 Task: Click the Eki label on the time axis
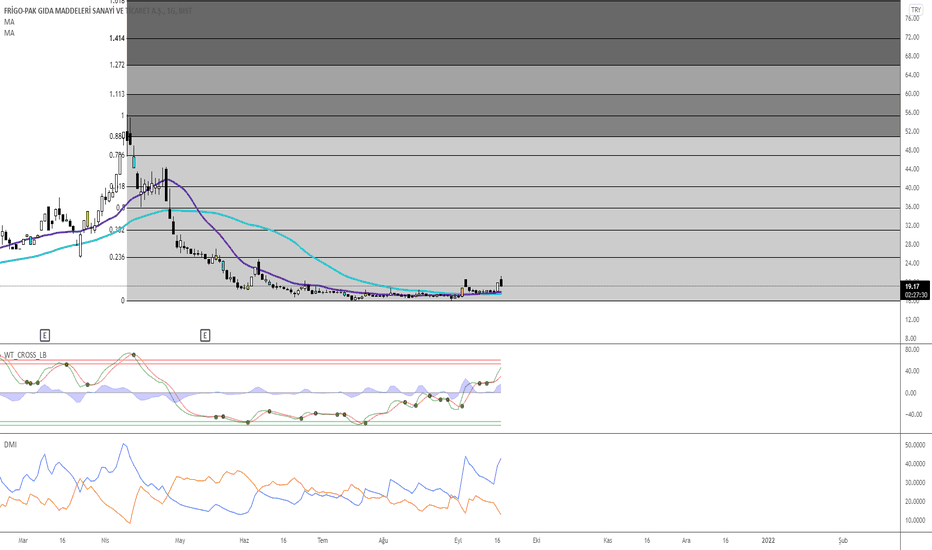pos(537,540)
